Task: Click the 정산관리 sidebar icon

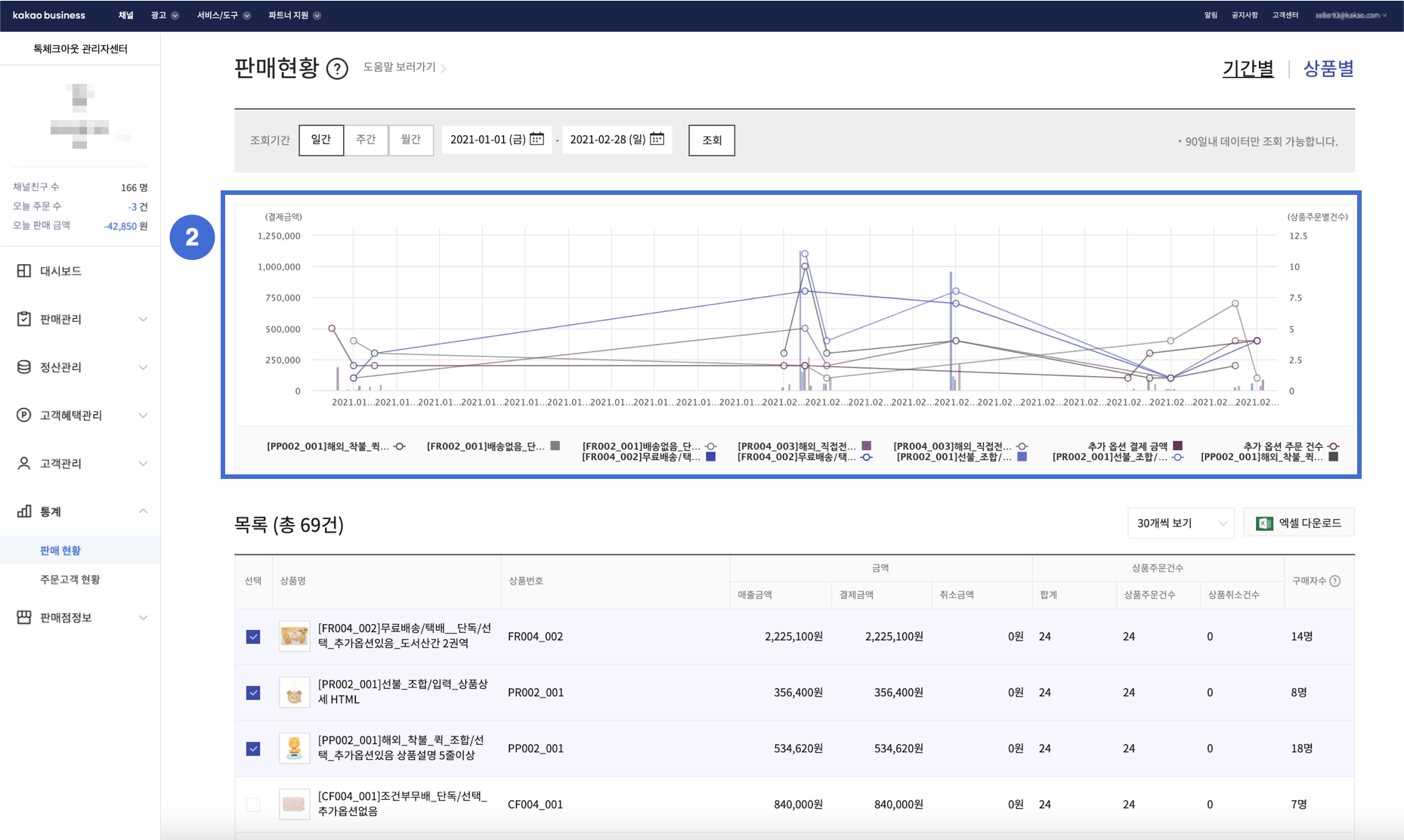Action: [x=24, y=367]
